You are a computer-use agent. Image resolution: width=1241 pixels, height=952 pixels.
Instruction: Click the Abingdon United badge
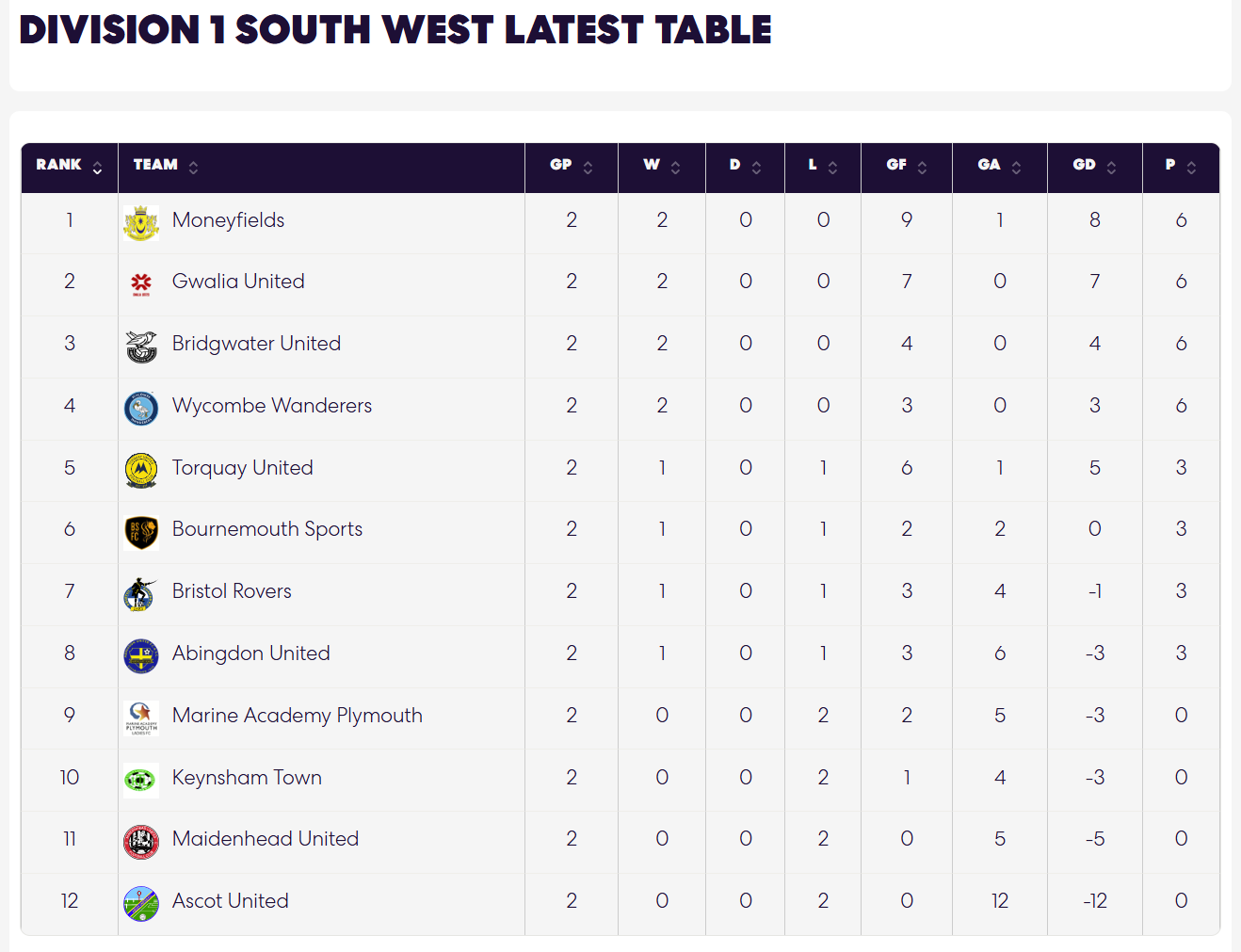pos(141,655)
